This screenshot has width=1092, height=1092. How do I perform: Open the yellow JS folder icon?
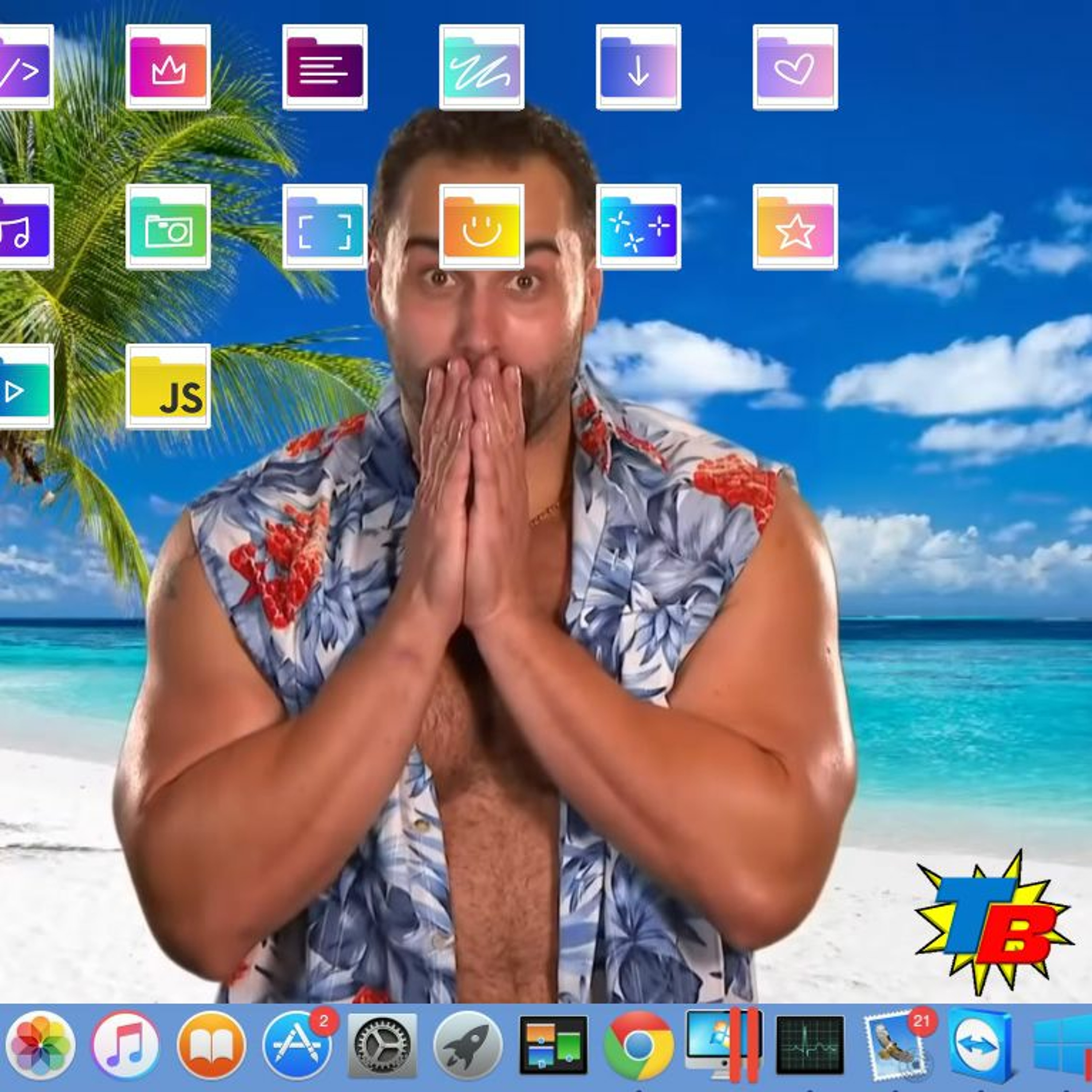pos(168,387)
